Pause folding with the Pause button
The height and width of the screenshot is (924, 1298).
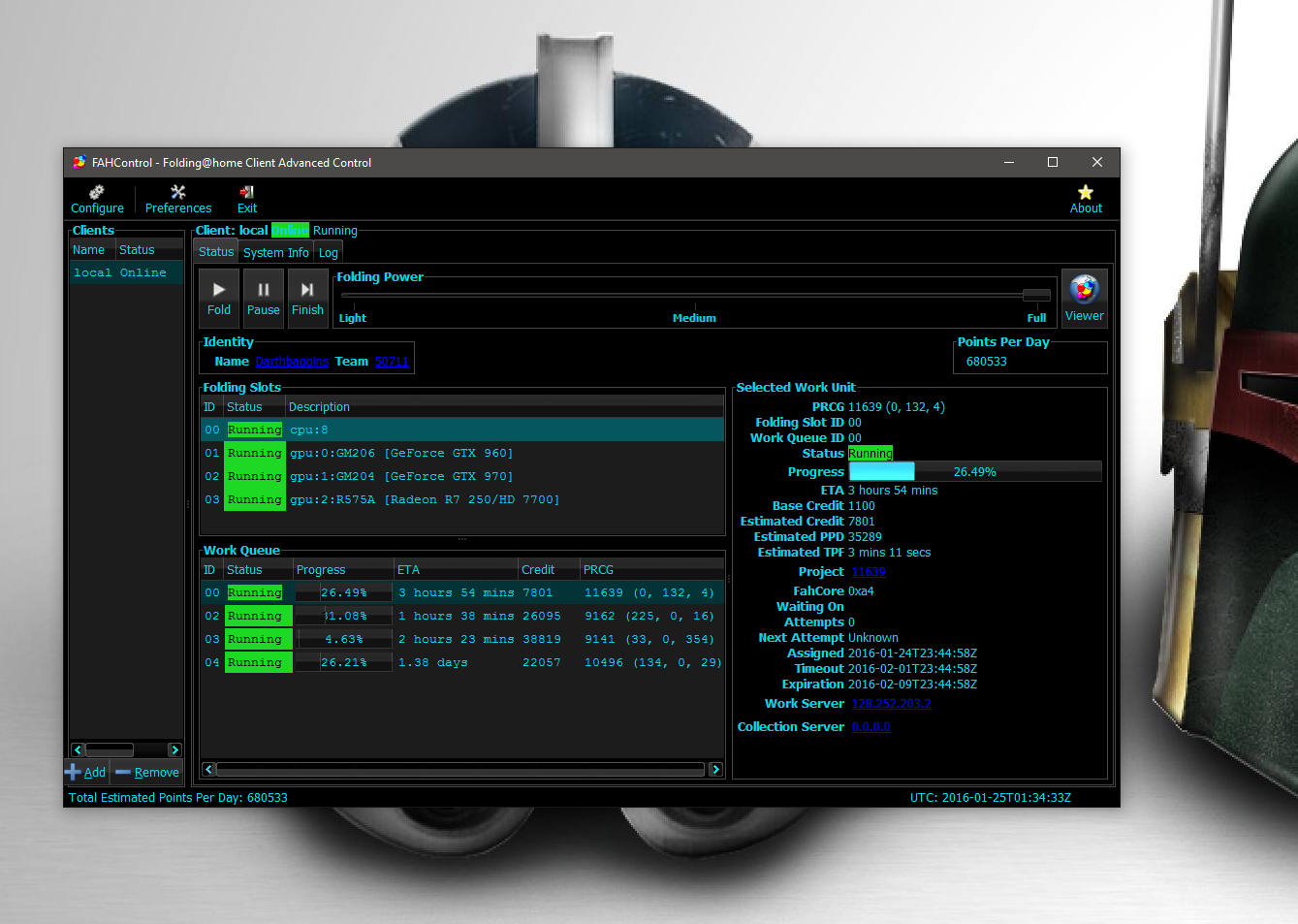(x=264, y=299)
